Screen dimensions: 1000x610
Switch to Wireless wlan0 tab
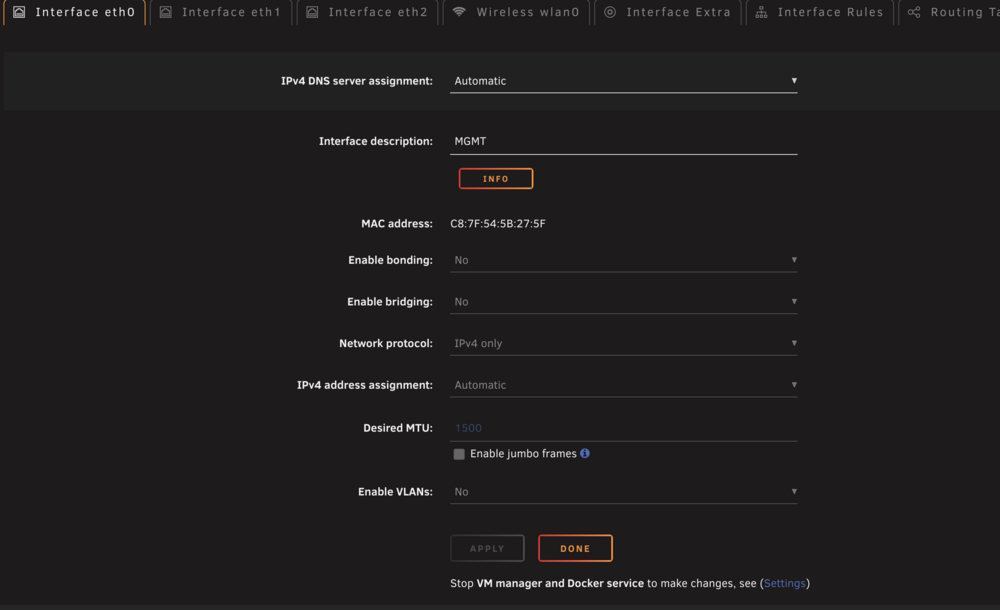[517, 12]
